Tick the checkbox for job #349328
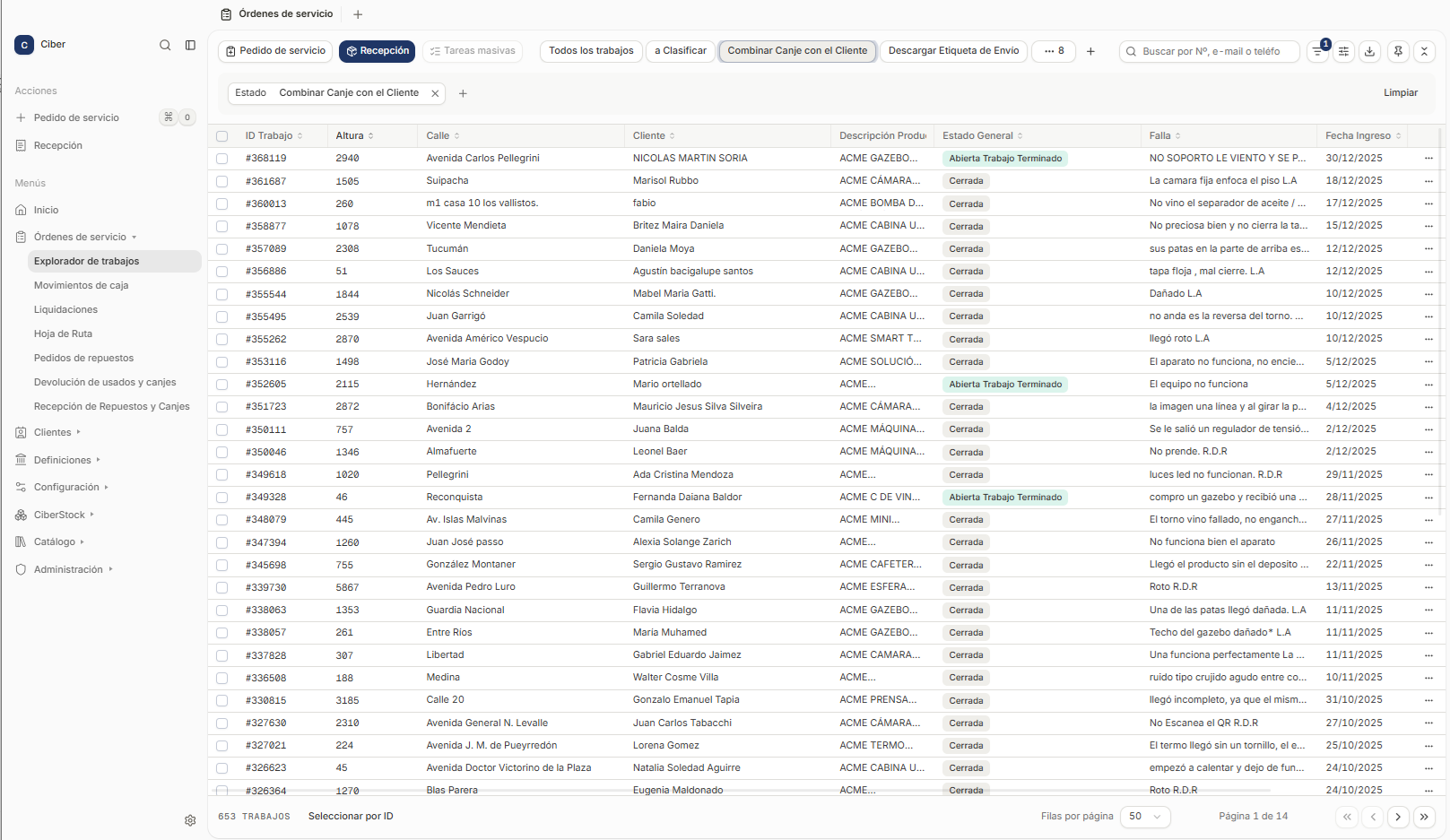Screen dimensions: 1450x840 tap(222, 498)
